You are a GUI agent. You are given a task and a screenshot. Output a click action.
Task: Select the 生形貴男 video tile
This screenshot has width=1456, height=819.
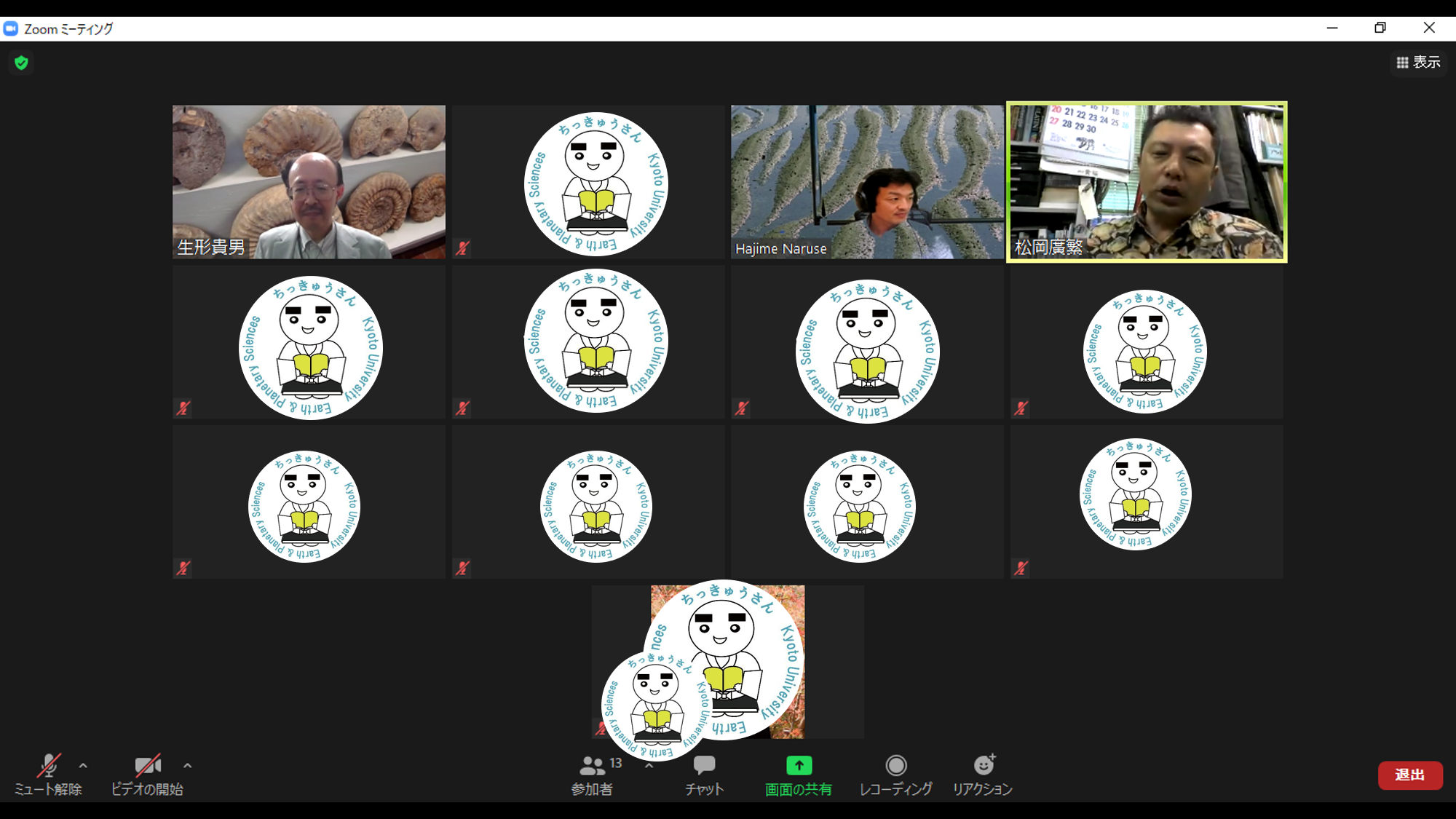click(309, 182)
